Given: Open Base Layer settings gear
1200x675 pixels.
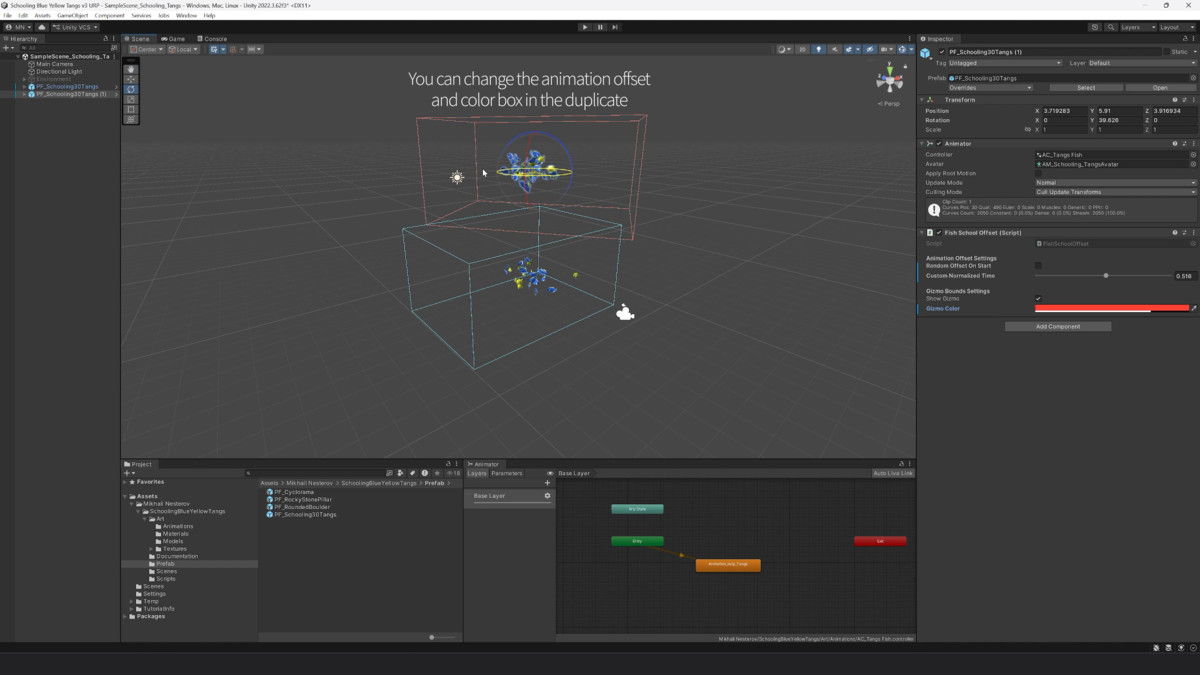Looking at the screenshot, I should pos(547,496).
